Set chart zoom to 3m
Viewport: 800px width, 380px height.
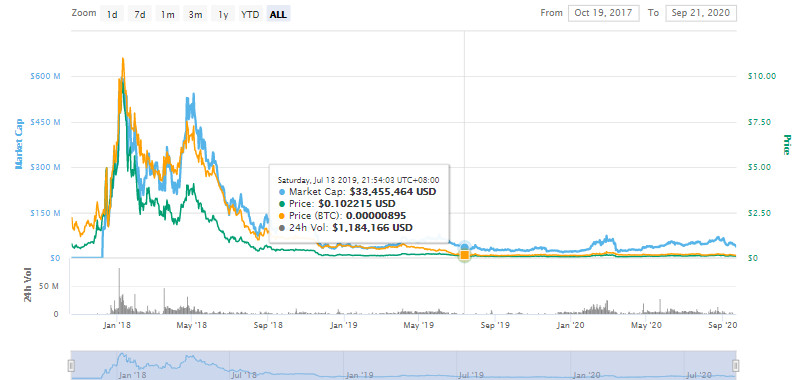tap(195, 14)
